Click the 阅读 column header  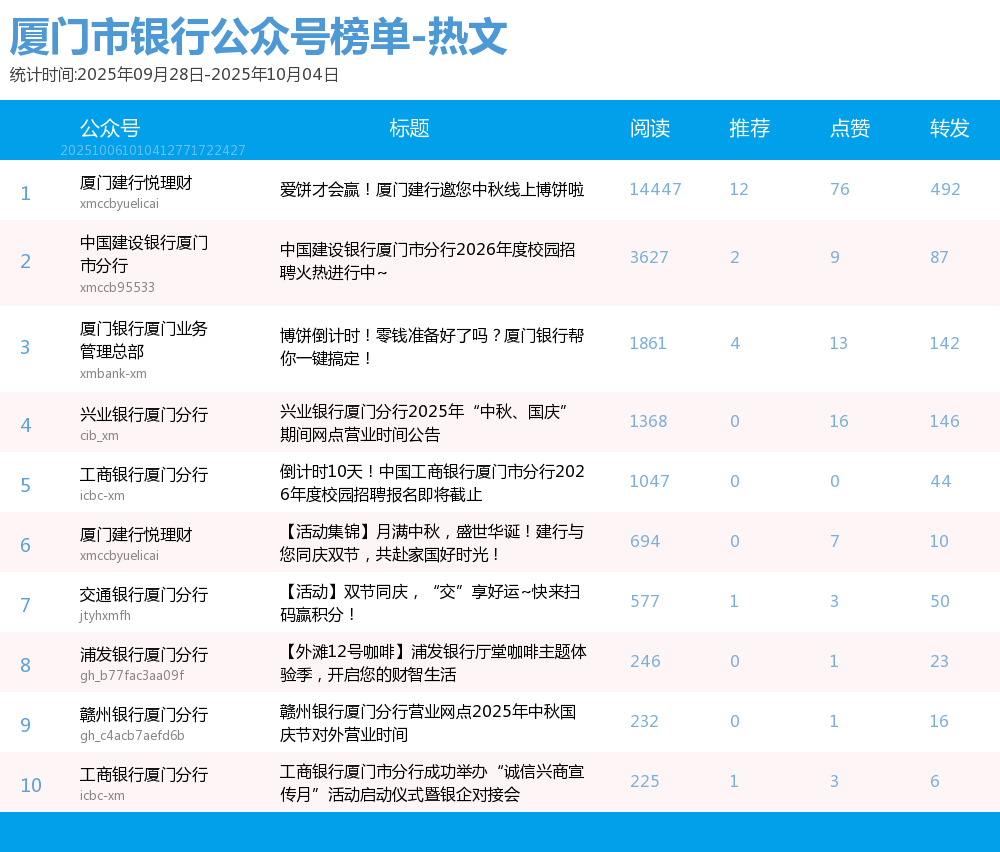click(650, 128)
